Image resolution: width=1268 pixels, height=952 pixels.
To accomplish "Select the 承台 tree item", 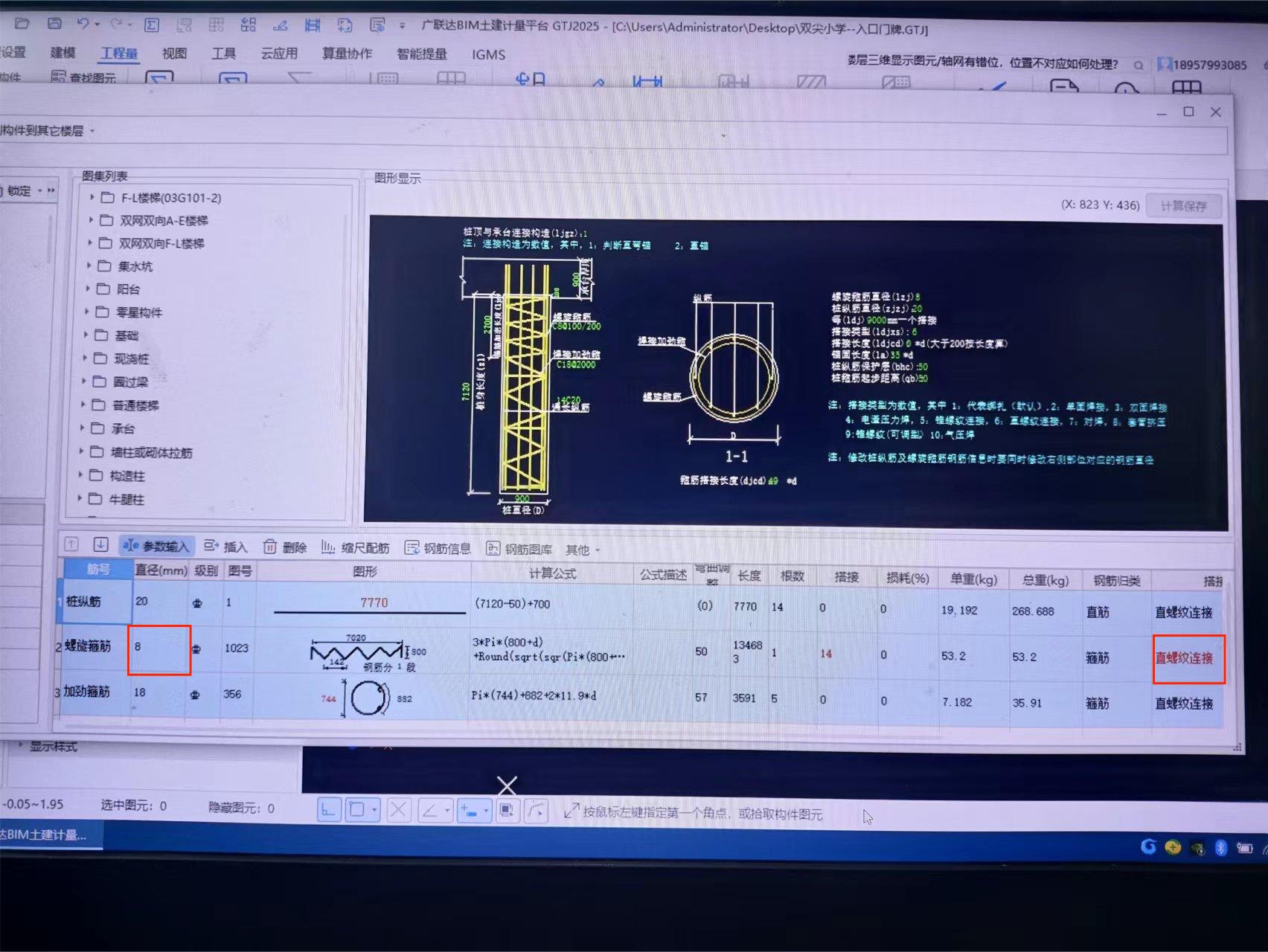I will point(123,428).
